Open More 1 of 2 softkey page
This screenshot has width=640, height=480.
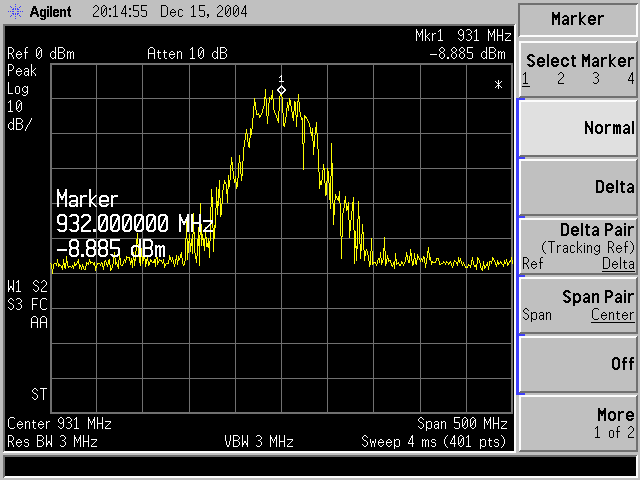(x=578, y=423)
